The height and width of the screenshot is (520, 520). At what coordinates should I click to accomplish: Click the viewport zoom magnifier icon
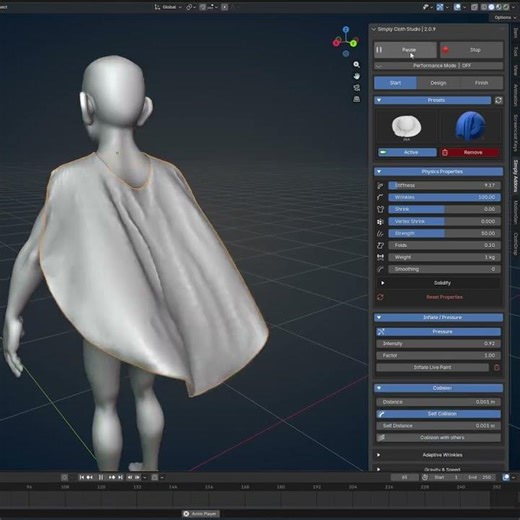coord(356,65)
